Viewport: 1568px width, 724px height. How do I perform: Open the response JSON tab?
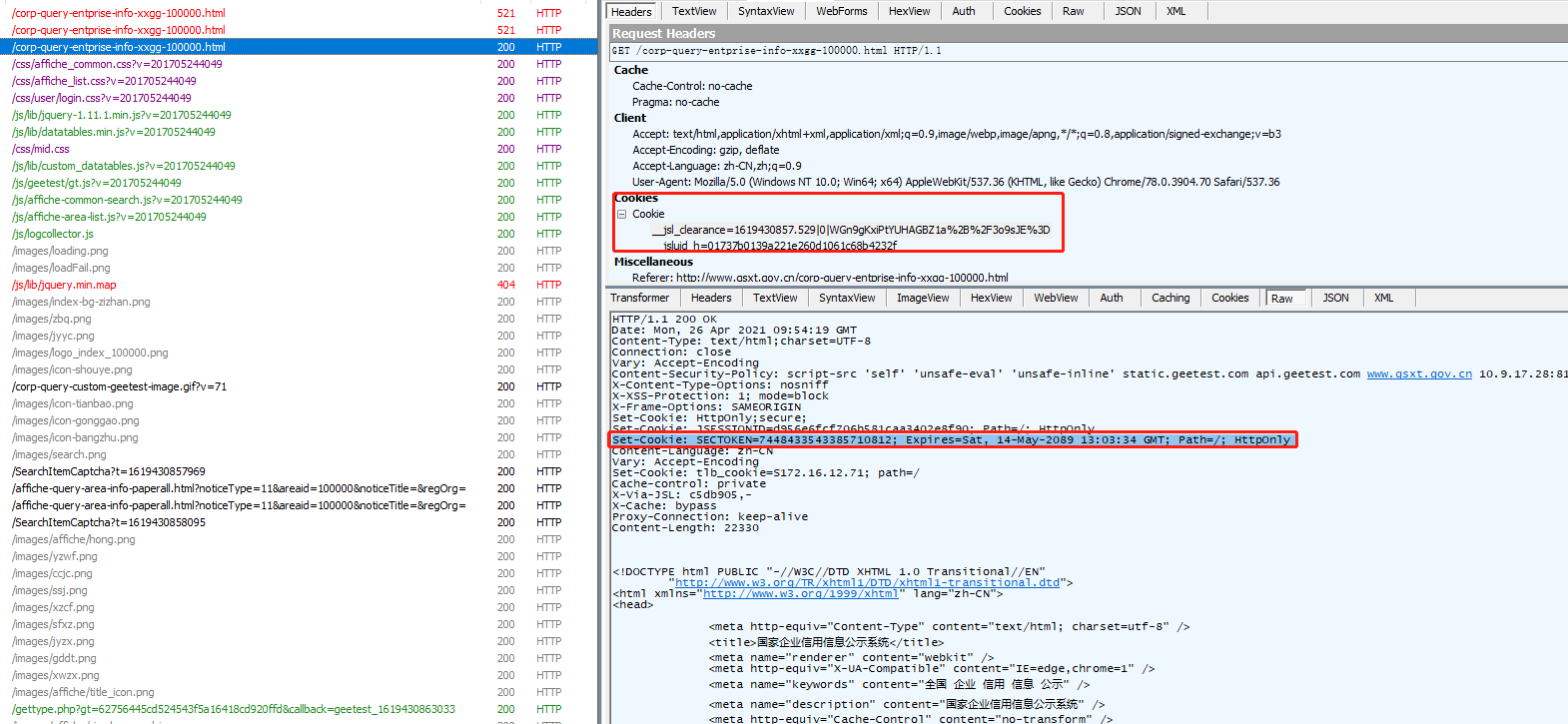pos(1335,298)
